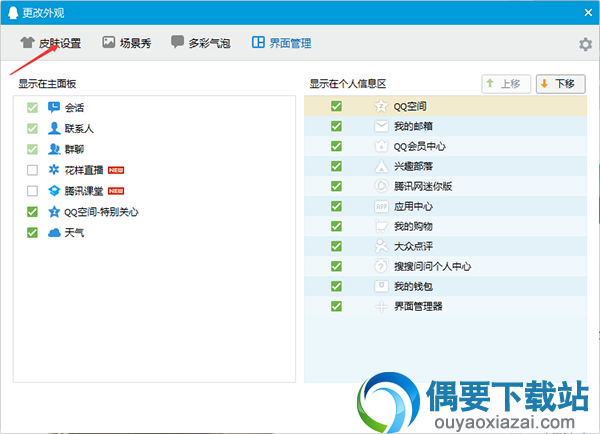
Task: Uncheck QQ空间-特别关心 checkbox
Action: click(33, 212)
